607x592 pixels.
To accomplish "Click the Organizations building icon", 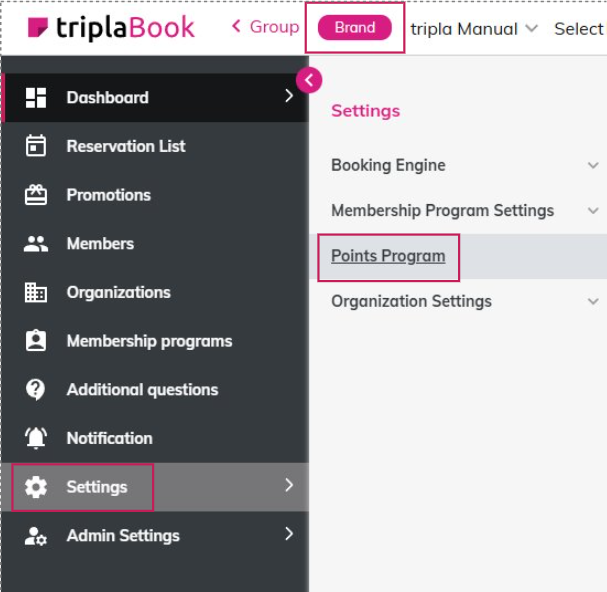I will click(x=36, y=292).
